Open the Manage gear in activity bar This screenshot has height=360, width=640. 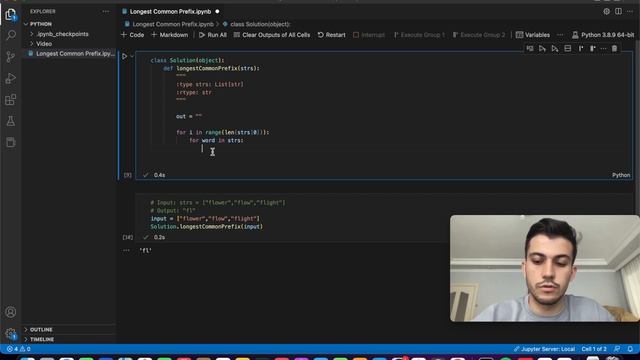pos(11,333)
